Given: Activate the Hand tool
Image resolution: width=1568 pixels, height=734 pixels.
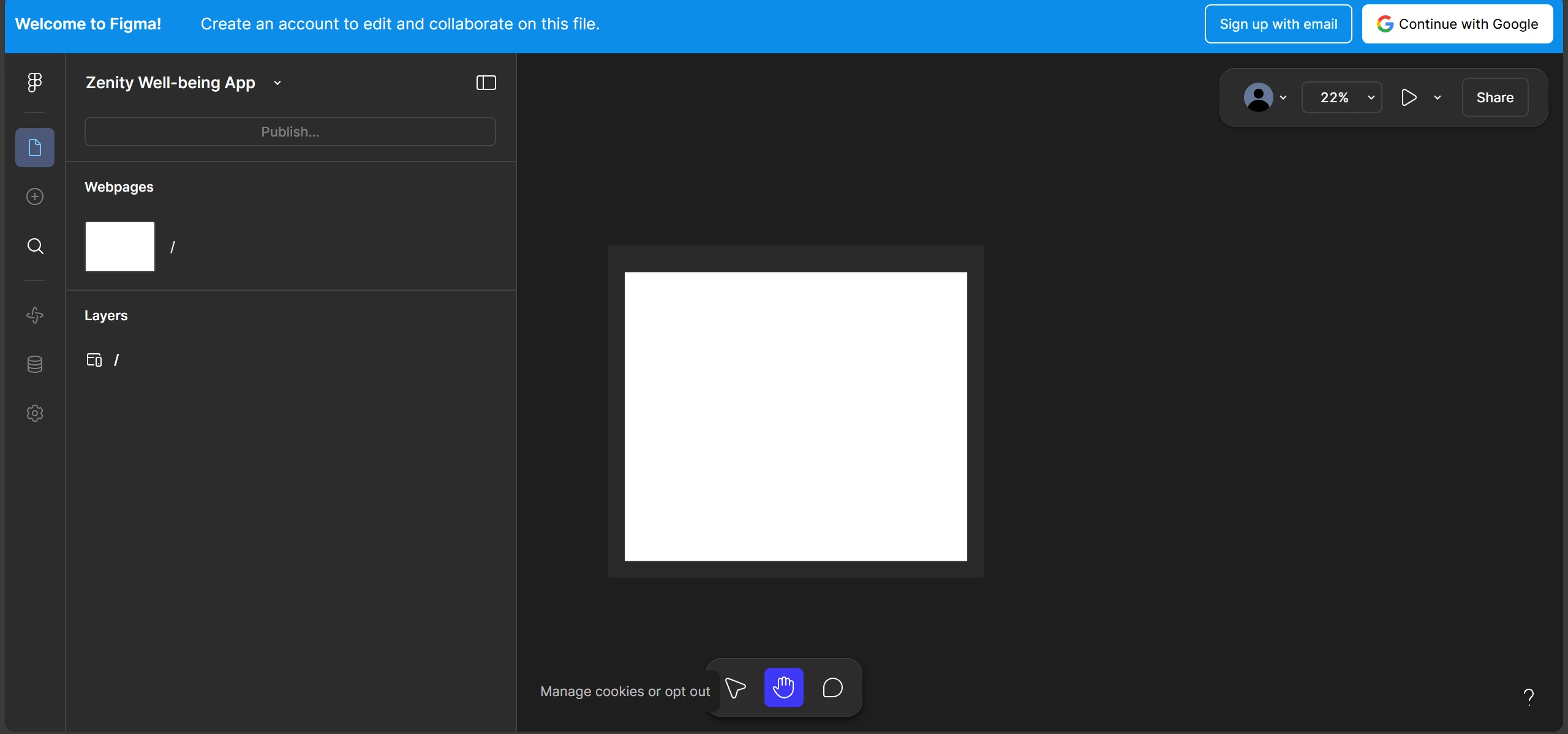Looking at the screenshot, I should [x=783, y=687].
